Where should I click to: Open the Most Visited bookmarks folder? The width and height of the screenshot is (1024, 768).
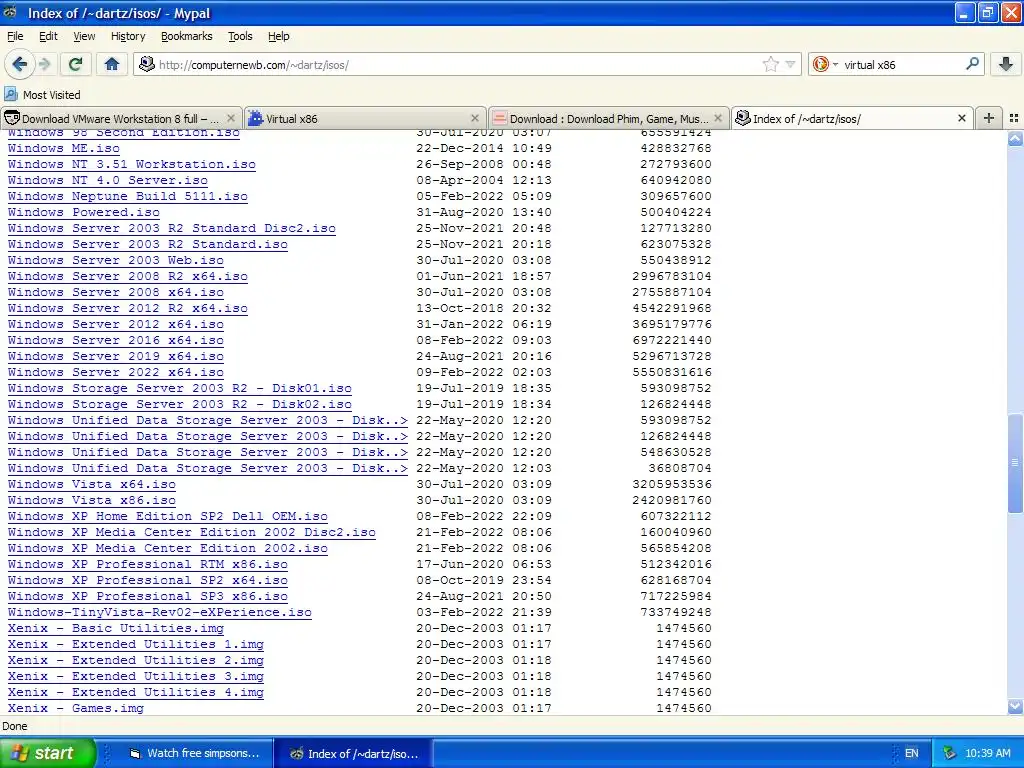point(43,95)
